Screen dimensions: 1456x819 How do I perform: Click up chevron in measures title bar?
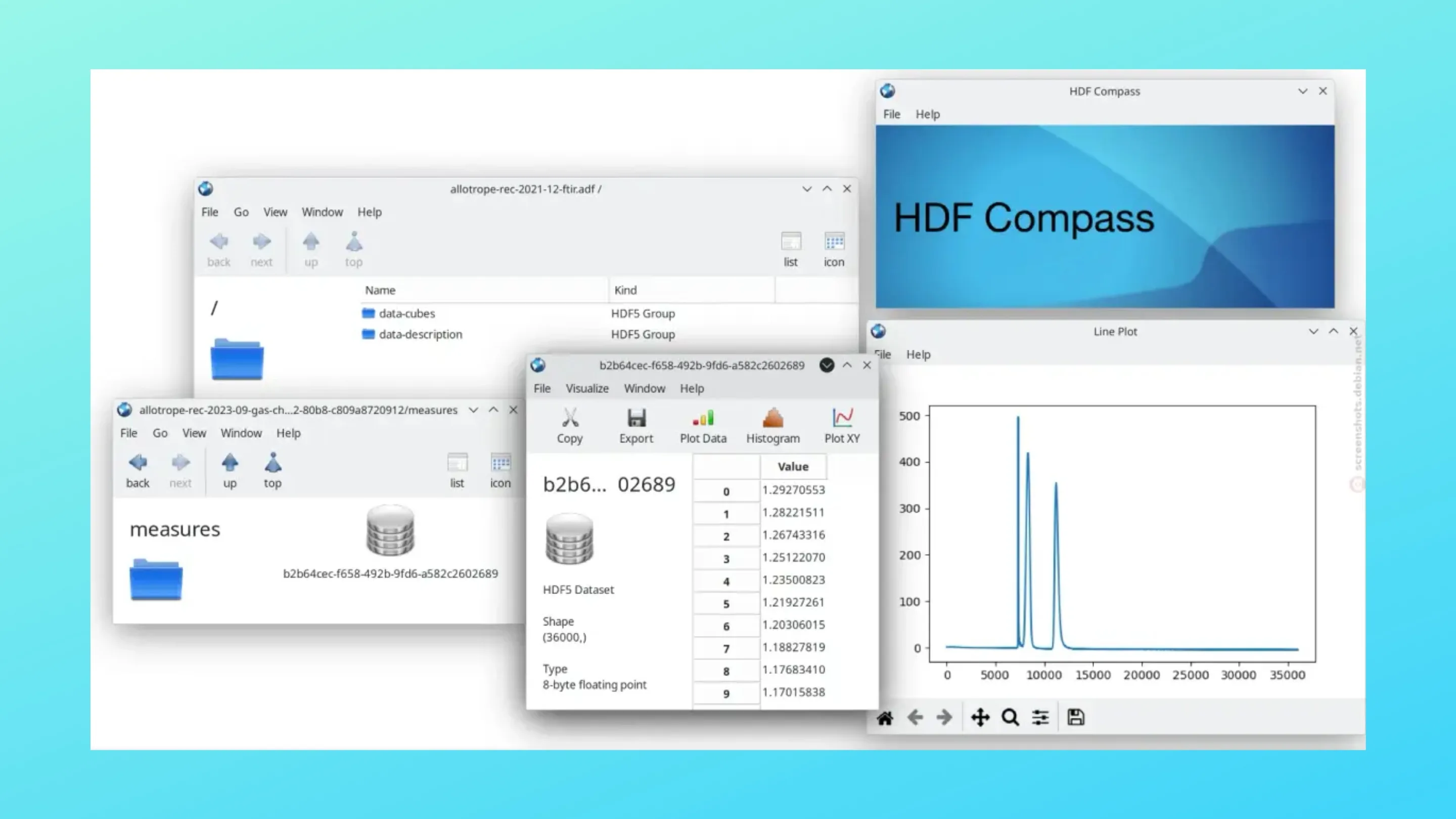click(493, 410)
